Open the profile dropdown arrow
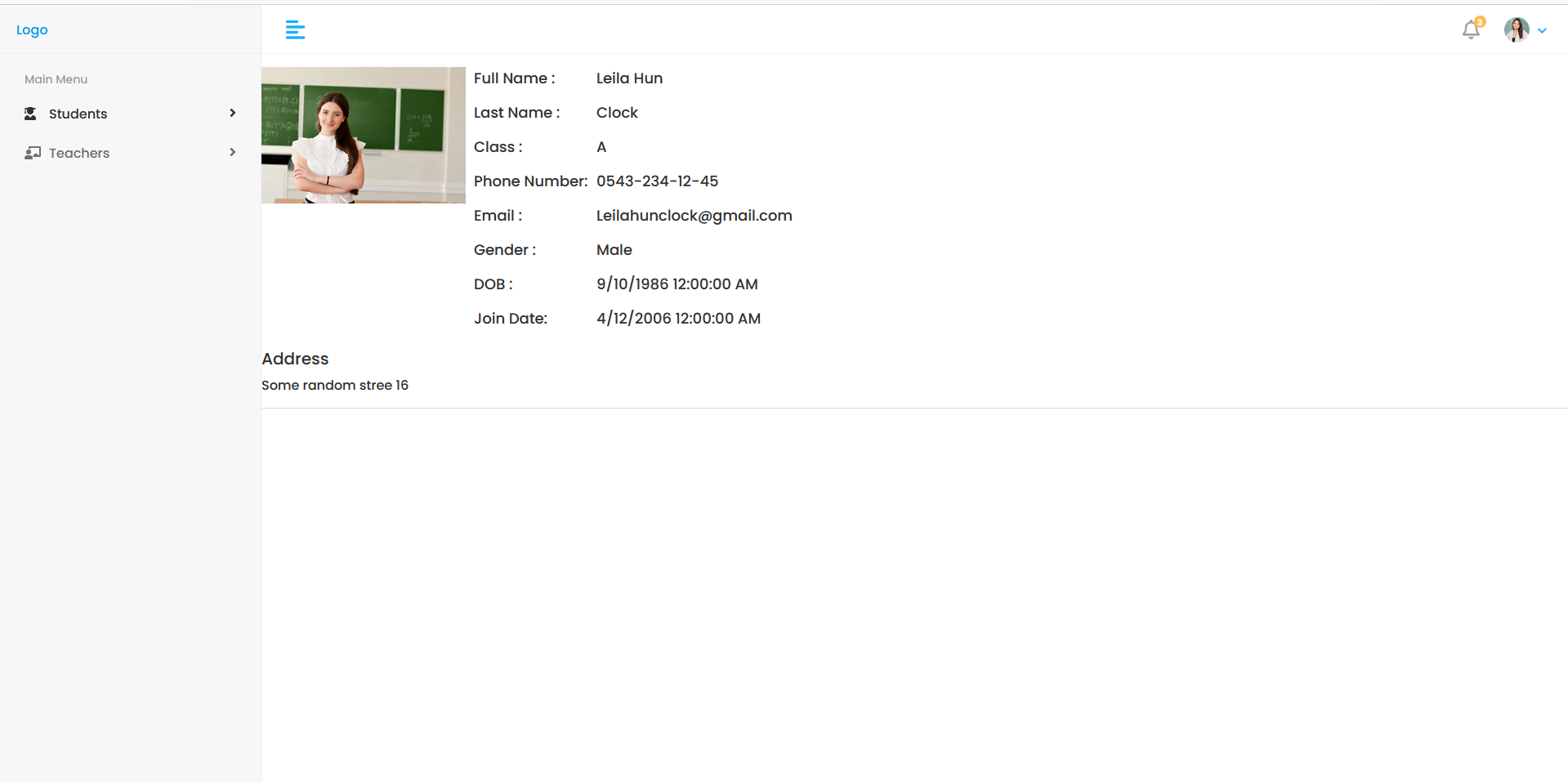The image size is (1568, 782). 1543,30
